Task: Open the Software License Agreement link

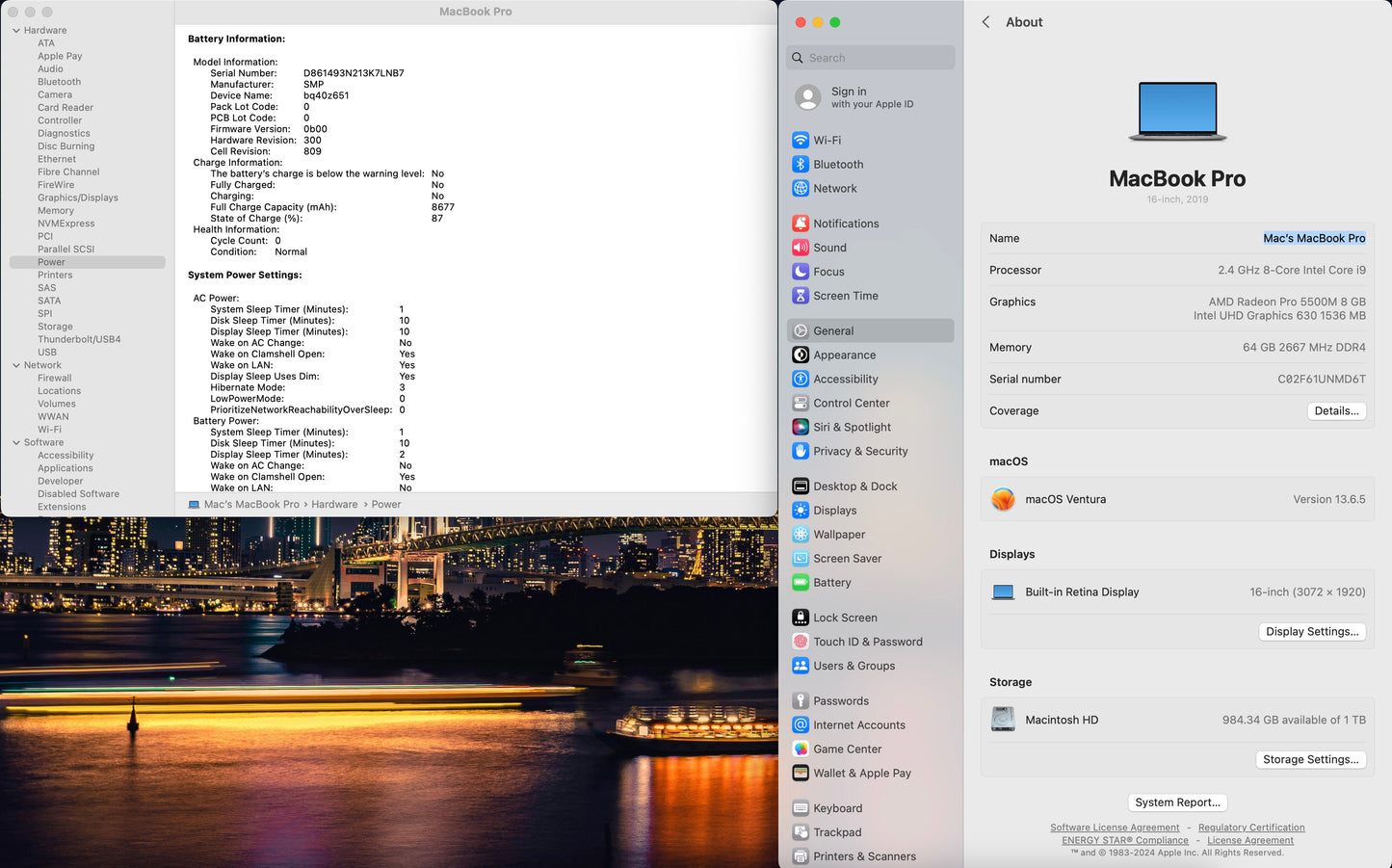Action: pyautogui.click(x=1115, y=828)
